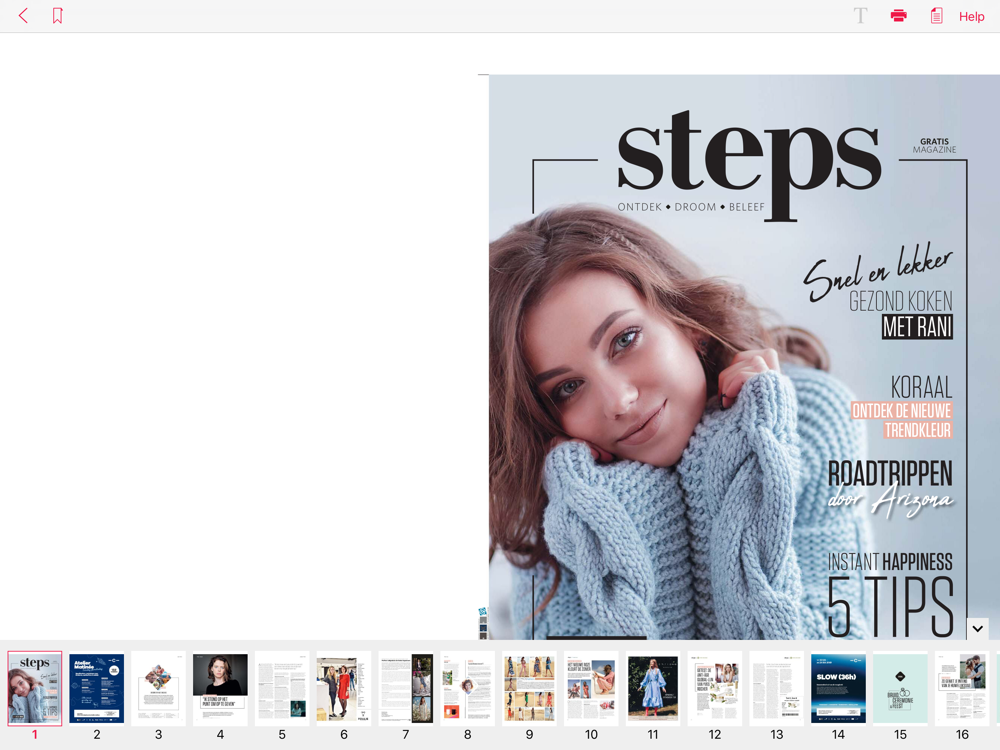
Task: Open page 8 thumbnail
Action: 467,688
